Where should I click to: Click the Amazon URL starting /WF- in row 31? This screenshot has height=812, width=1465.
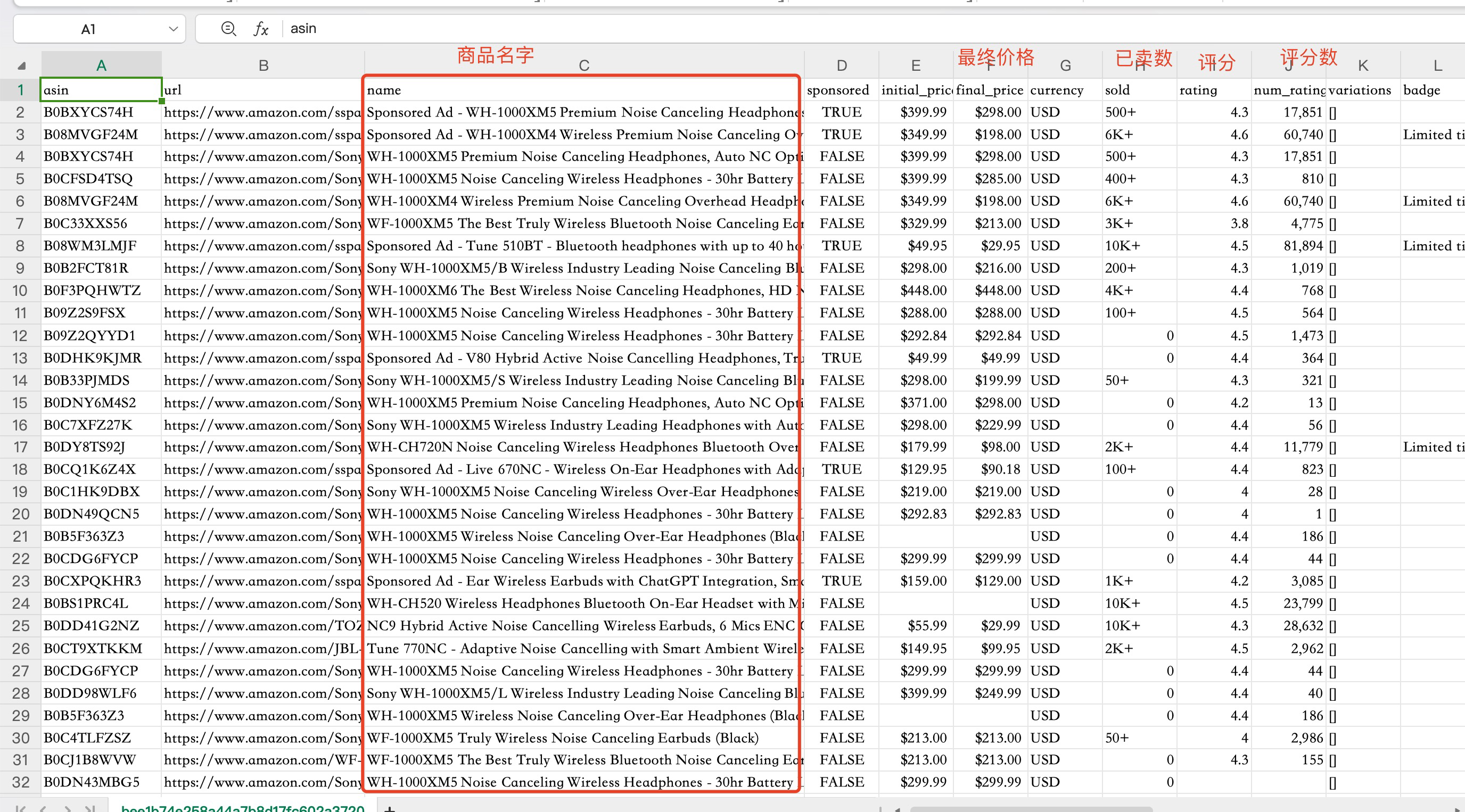(263, 760)
